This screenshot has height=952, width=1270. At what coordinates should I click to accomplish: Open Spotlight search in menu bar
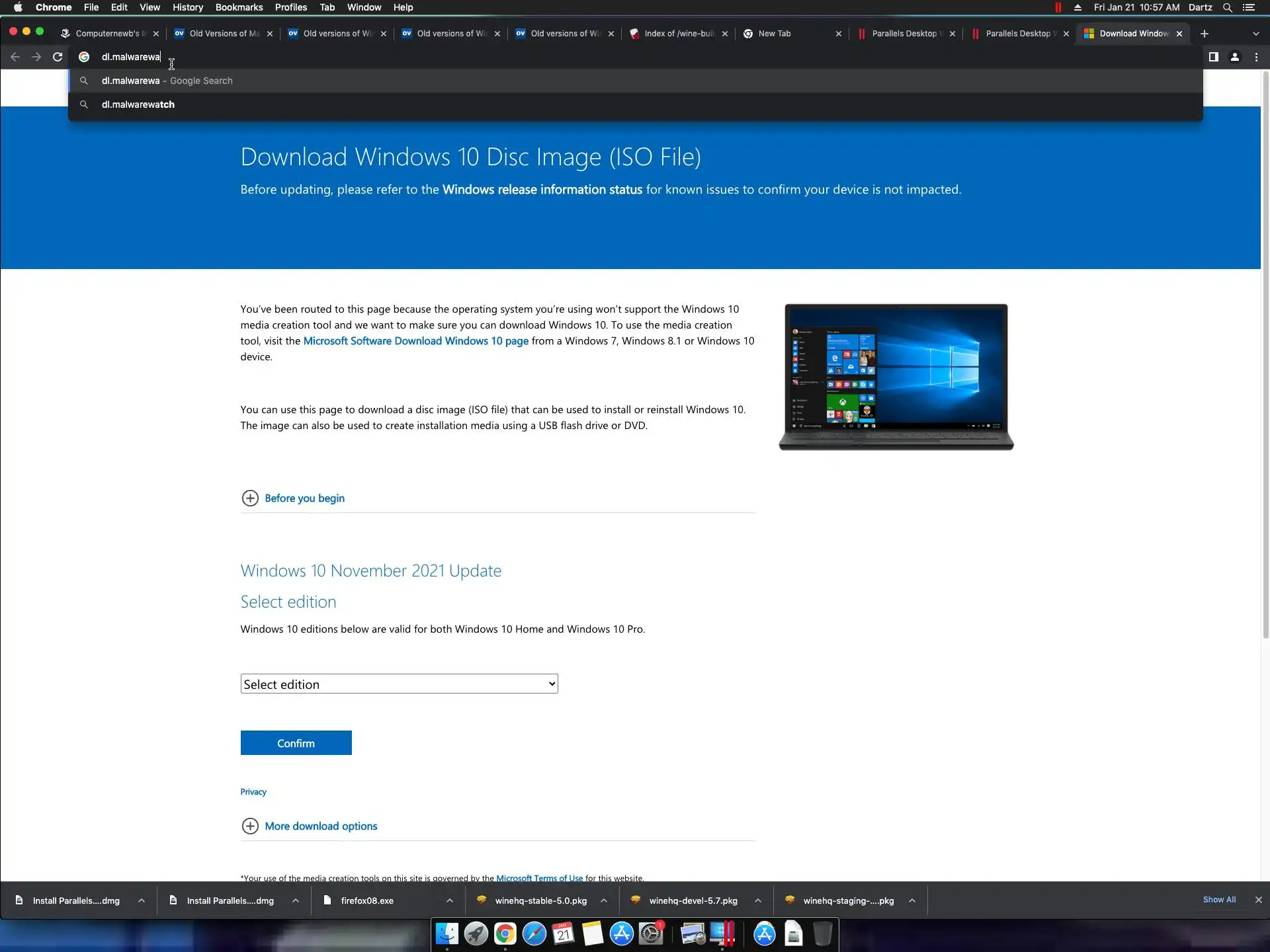click(1227, 7)
